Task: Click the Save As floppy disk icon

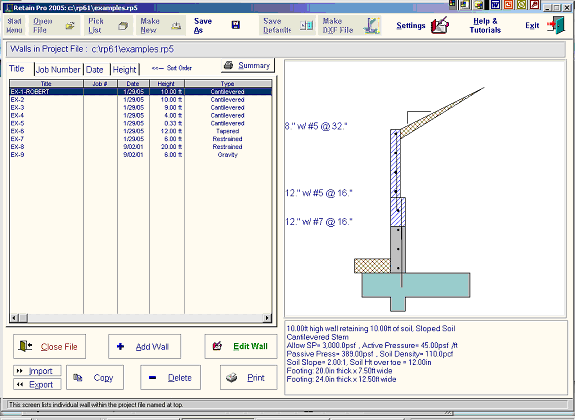Action: pyautogui.click(x=236, y=25)
